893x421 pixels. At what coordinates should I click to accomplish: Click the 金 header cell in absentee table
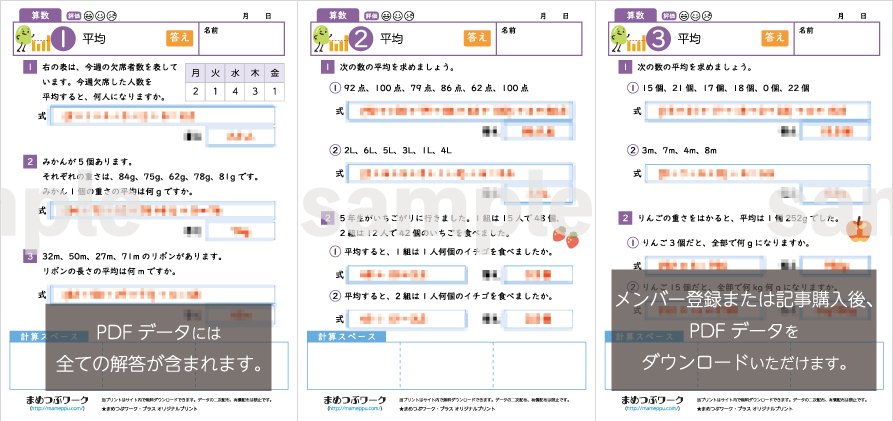(275, 73)
